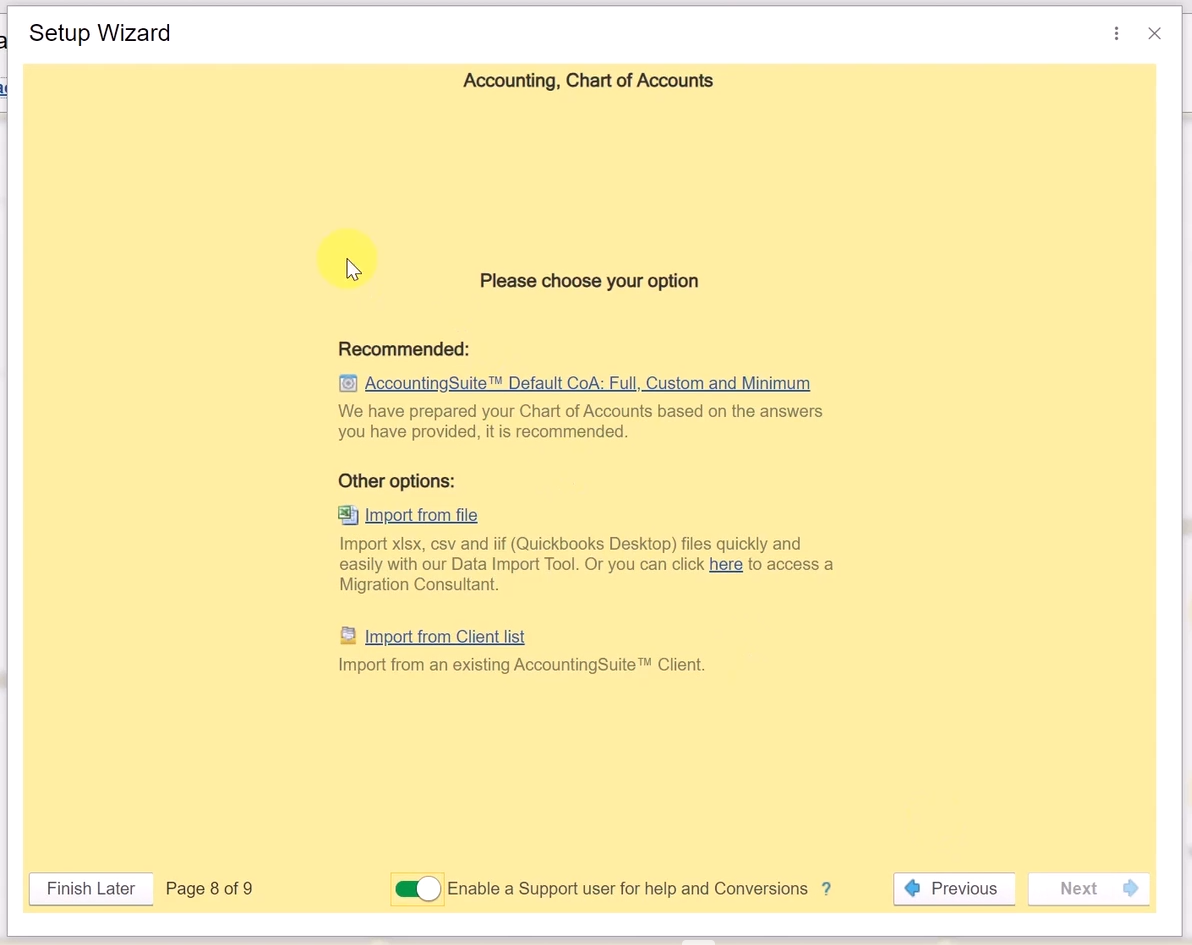This screenshot has width=1192, height=945.
Task: Choose the Import from file link
Action: point(421,515)
